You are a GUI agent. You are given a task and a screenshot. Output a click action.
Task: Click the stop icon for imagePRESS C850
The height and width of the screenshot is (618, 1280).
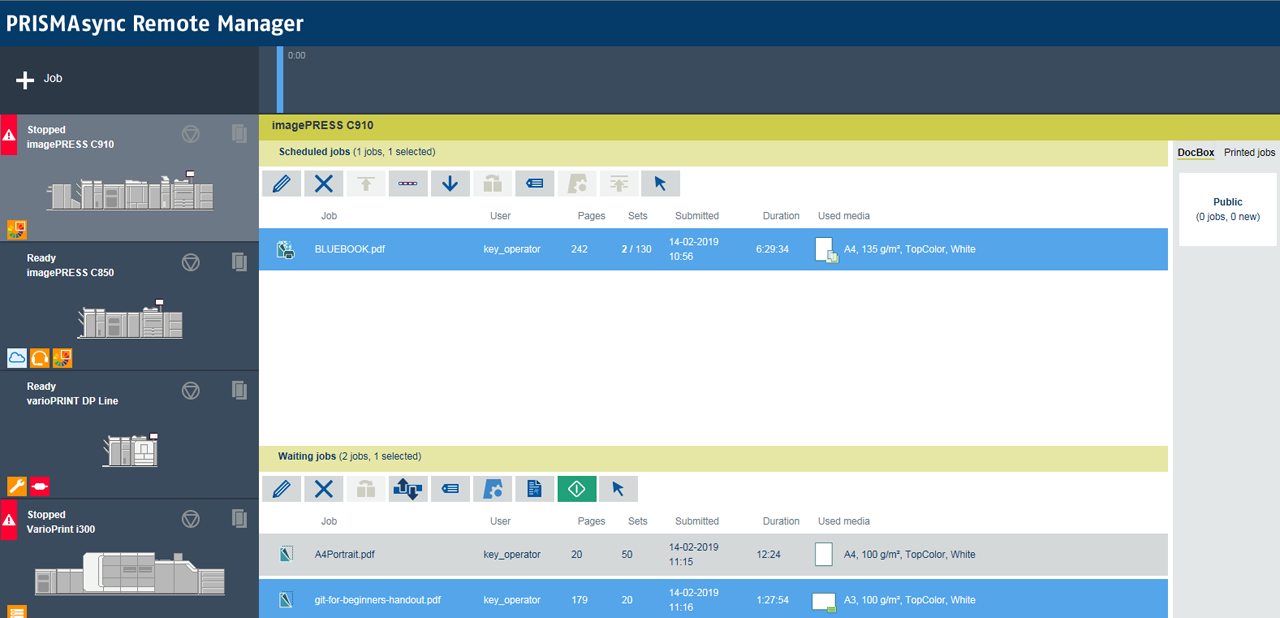coord(191,262)
